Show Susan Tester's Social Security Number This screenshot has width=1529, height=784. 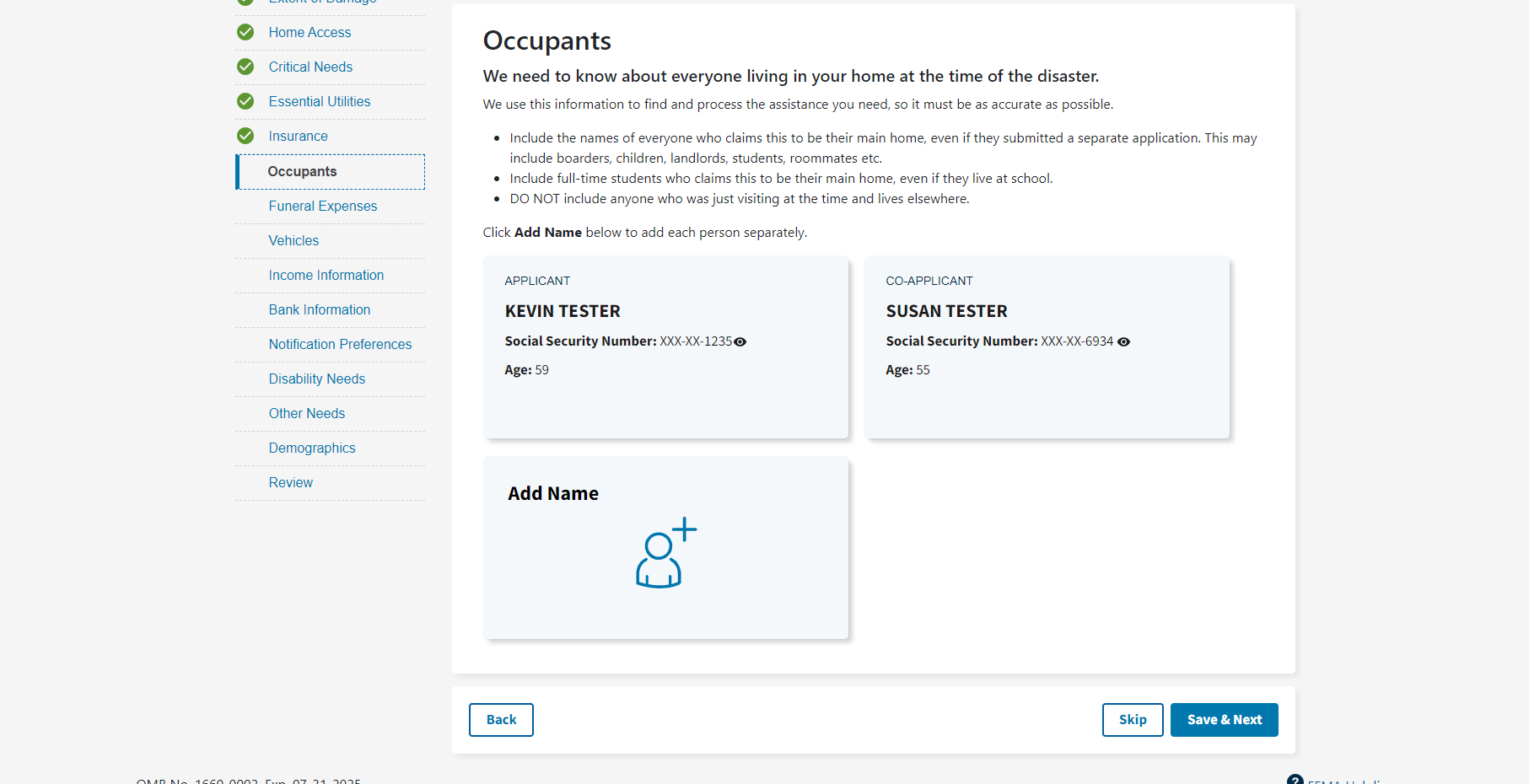click(x=1123, y=341)
